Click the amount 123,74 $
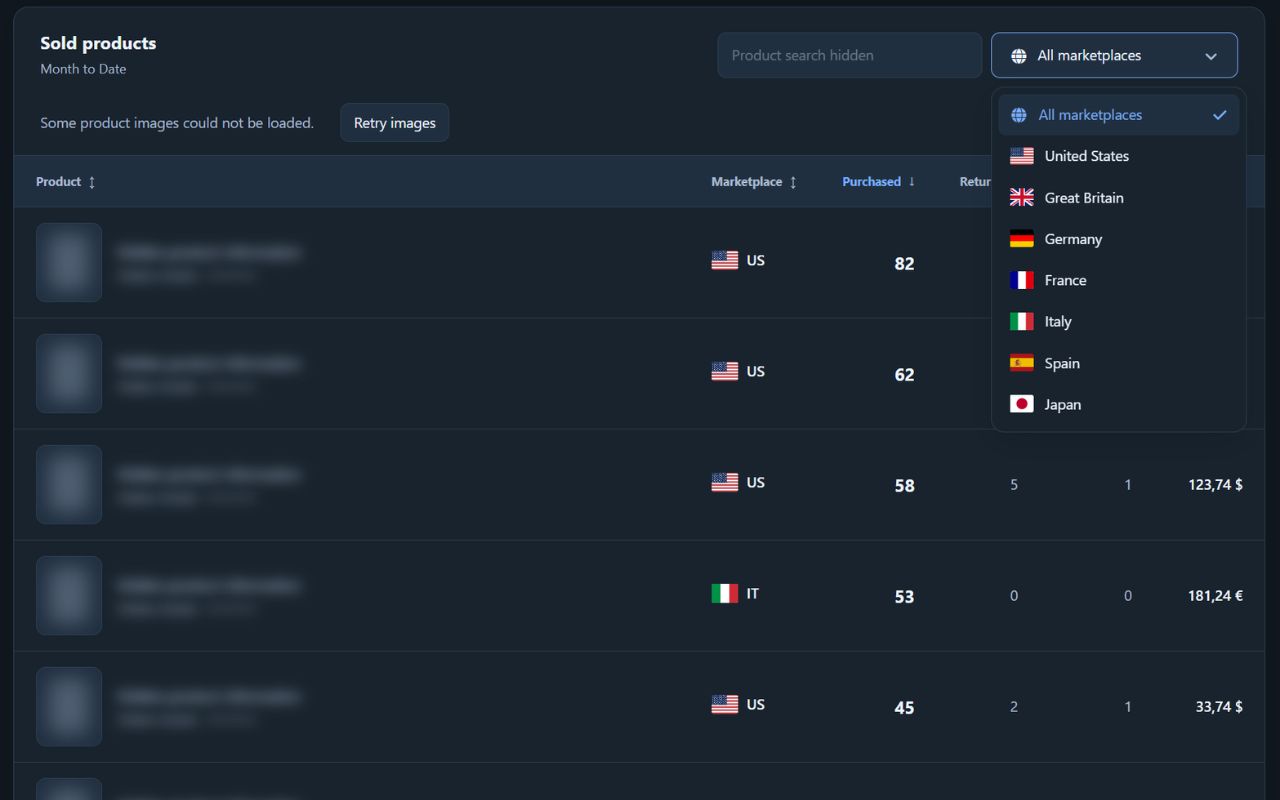Screen dimensions: 1280x800 1215,485
